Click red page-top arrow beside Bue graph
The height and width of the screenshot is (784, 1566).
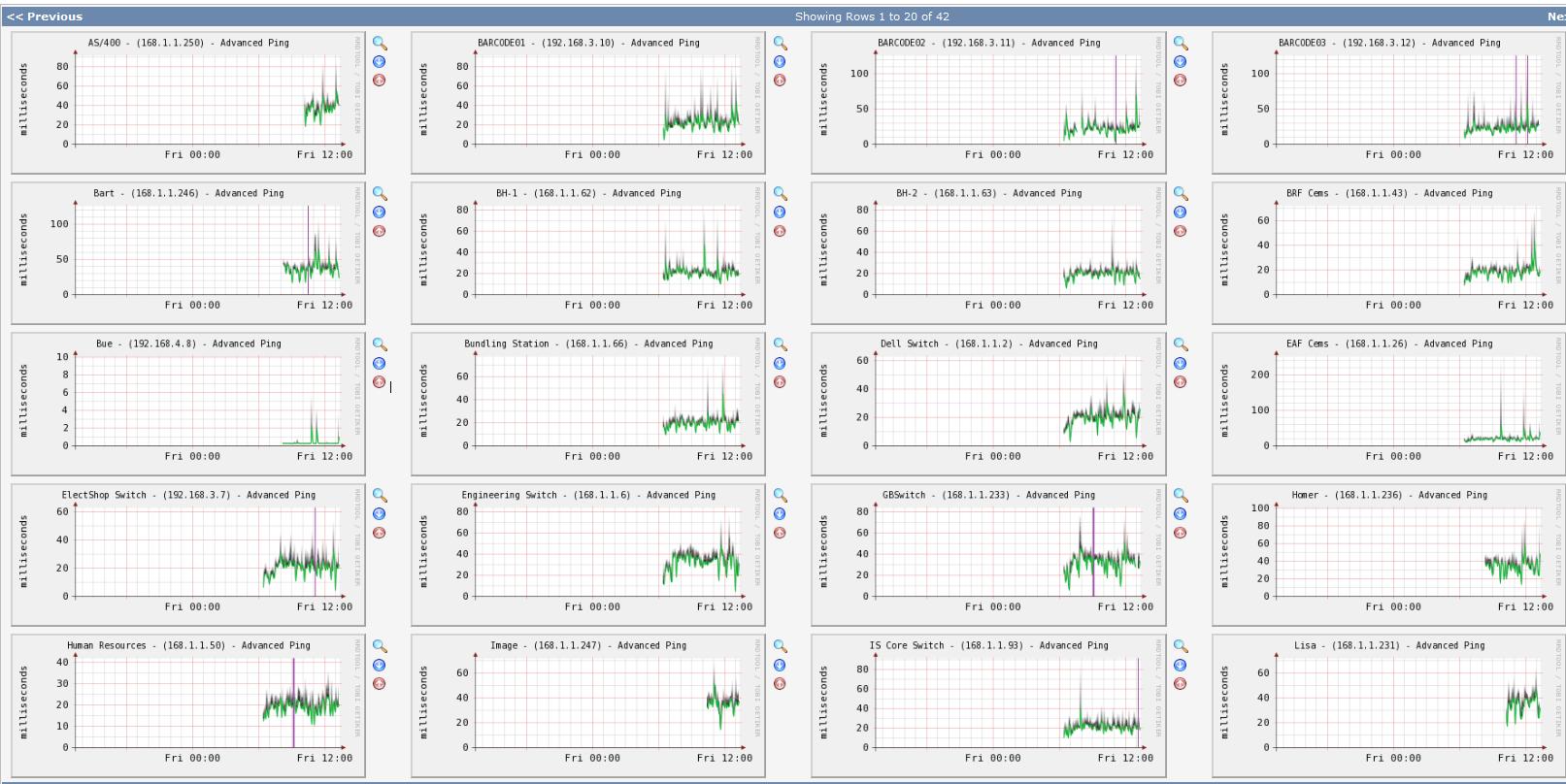click(380, 382)
